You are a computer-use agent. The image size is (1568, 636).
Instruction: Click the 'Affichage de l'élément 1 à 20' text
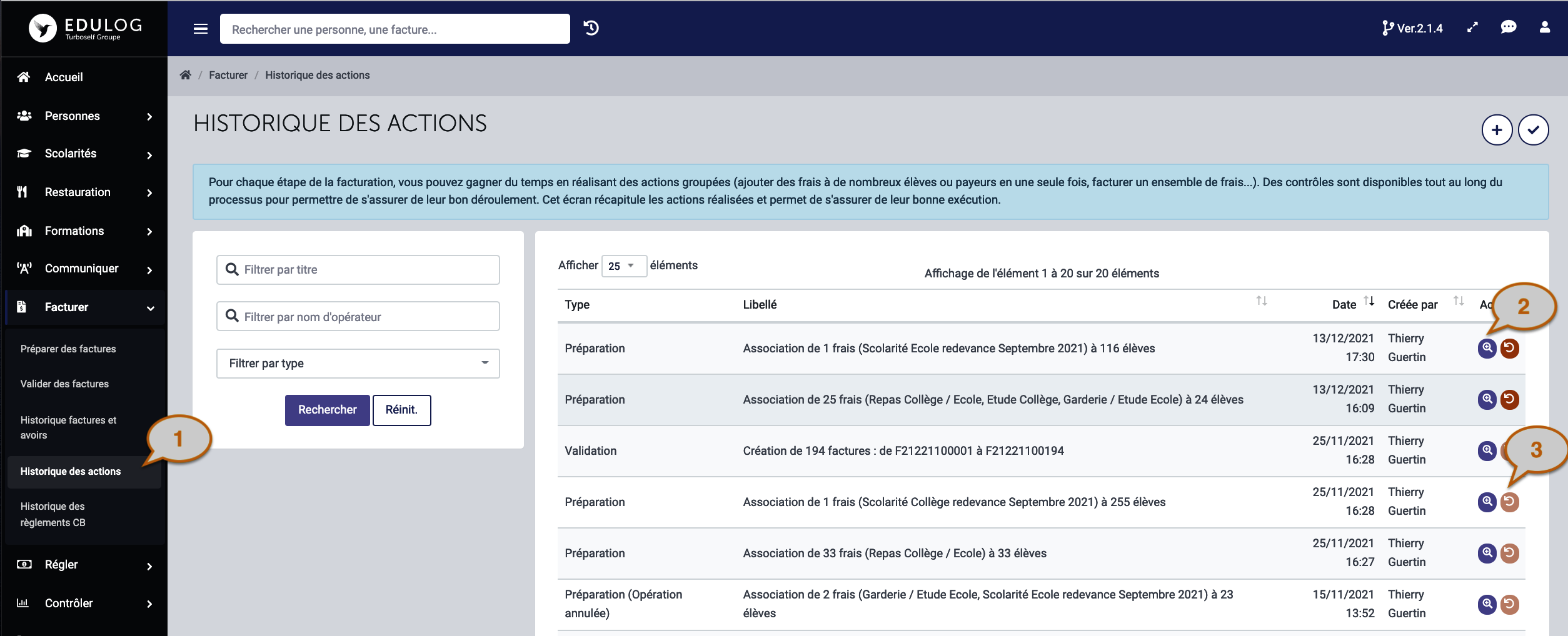pos(1042,274)
